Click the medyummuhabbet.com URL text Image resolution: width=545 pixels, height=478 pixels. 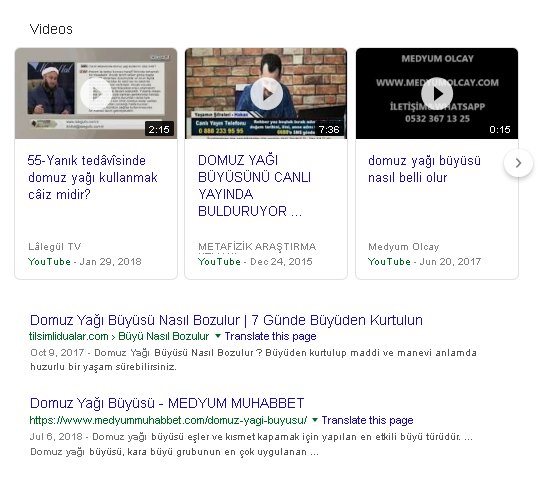pyautogui.click(x=168, y=420)
